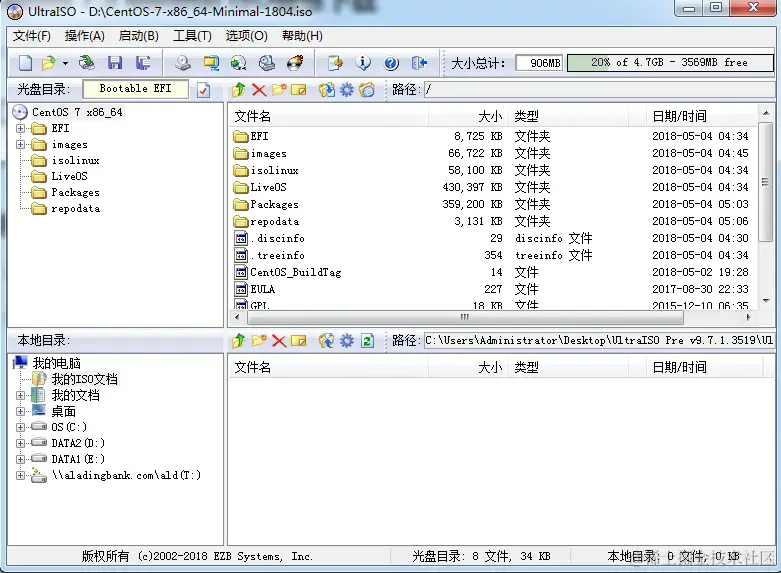Click the 20% of 4.7GB capacity bar
The height and width of the screenshot is (573, 781).
click(670, 63)
